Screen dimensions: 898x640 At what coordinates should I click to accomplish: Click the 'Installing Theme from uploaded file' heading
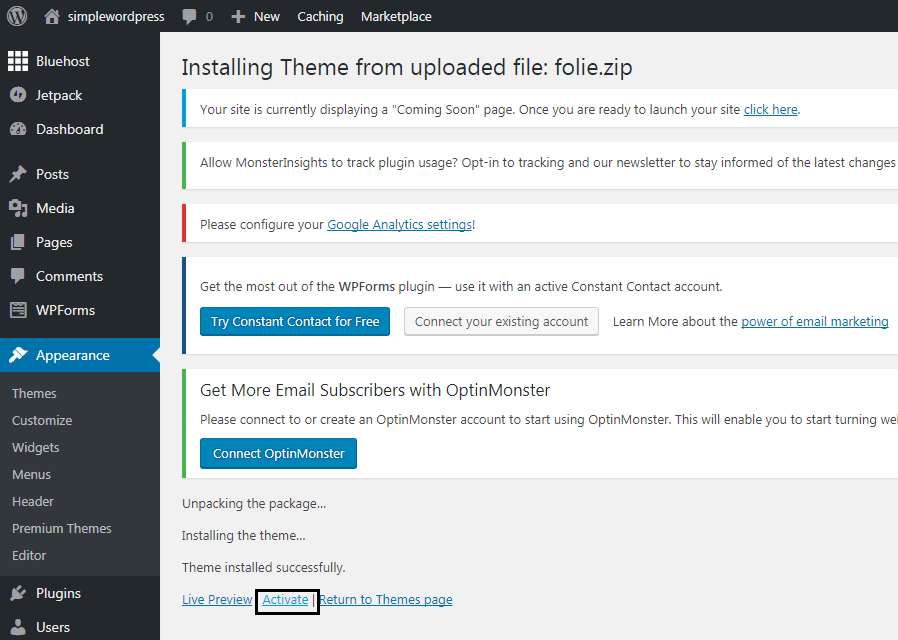pyautogui.click(x=407, y=68)
